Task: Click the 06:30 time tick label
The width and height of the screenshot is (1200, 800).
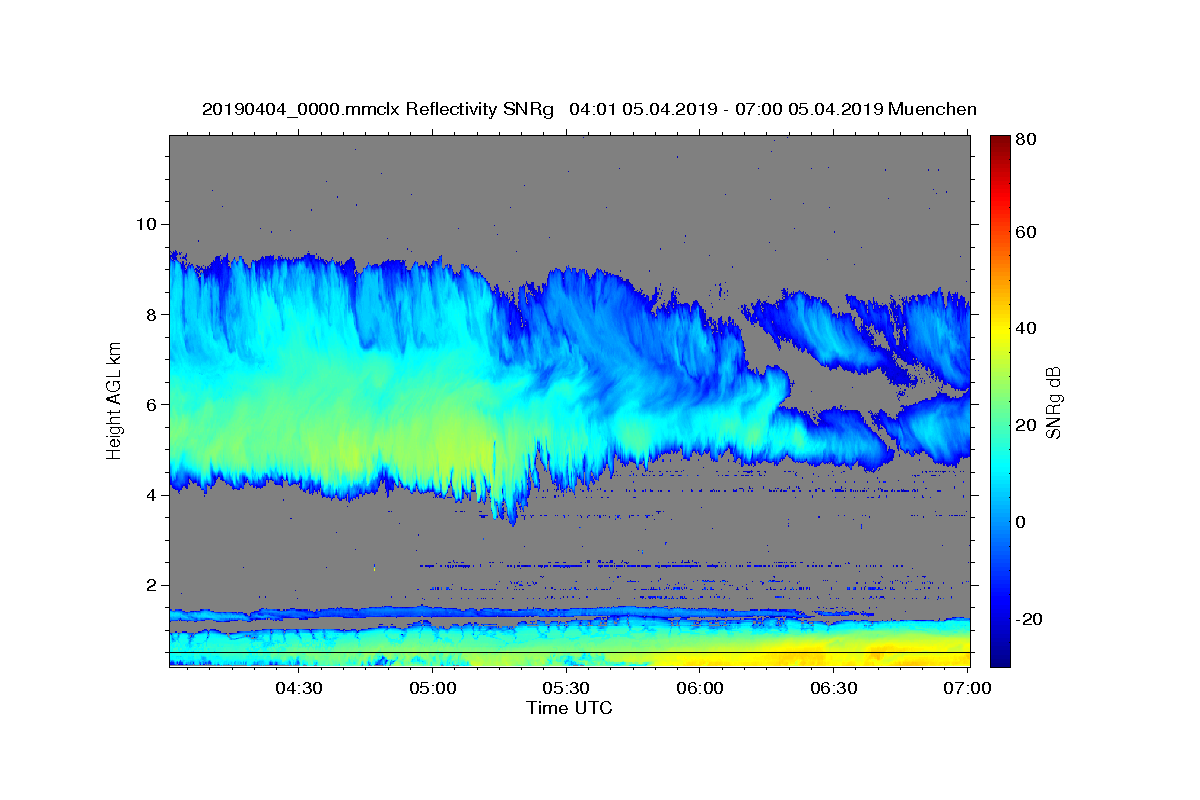Action: coord(834,688)
